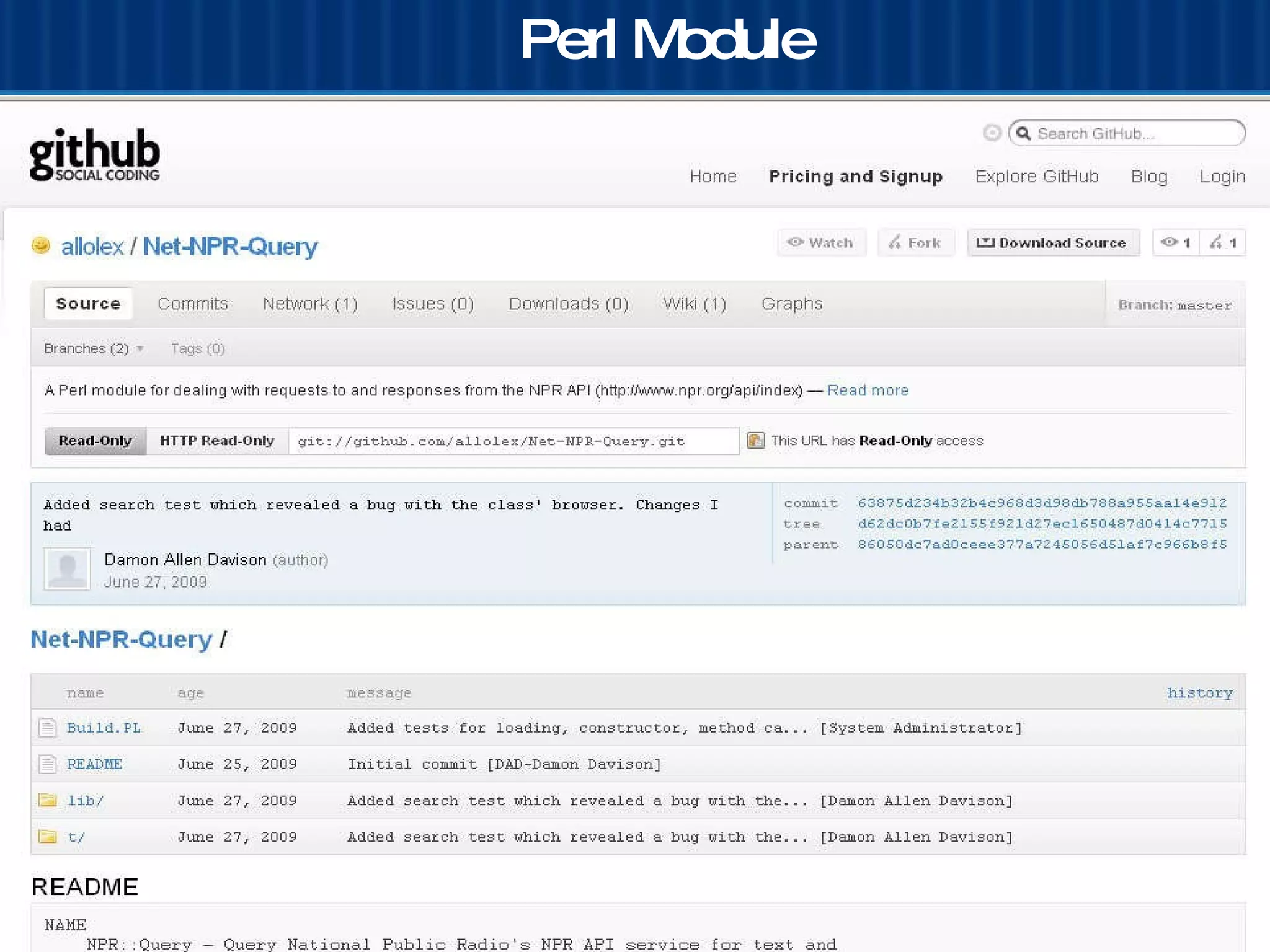Click the clipboard copy icon beside git URL

pos(755,441)
